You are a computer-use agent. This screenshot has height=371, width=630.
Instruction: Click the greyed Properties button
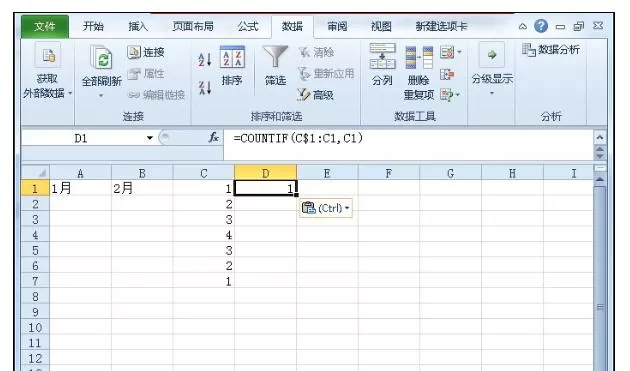pos(146,74)
